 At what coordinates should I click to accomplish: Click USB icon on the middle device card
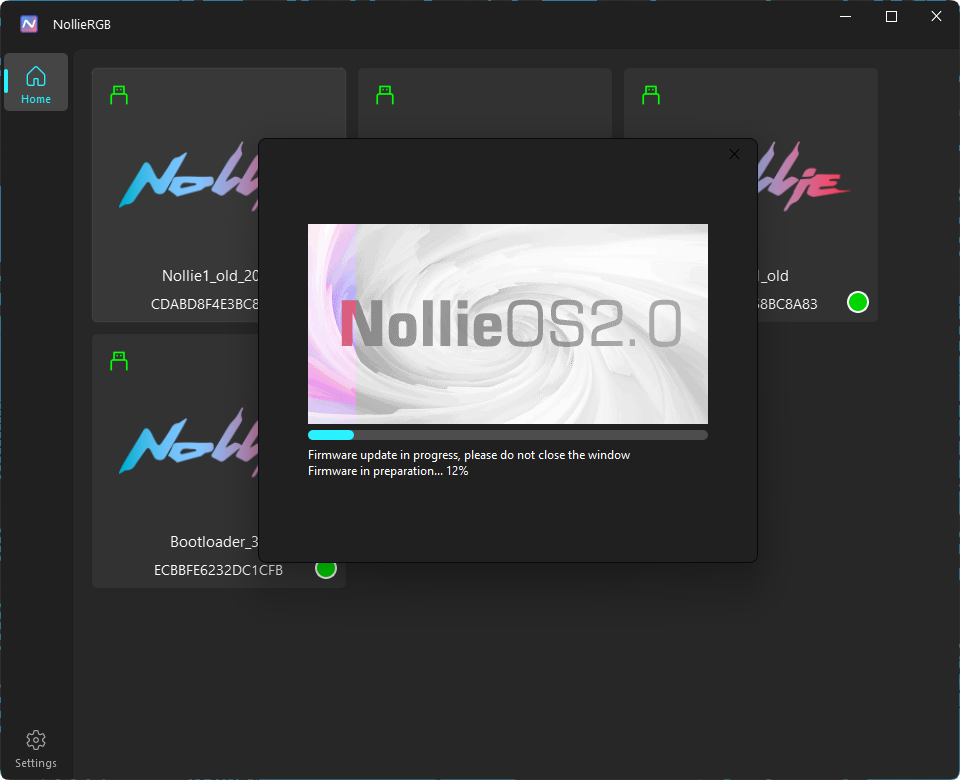(x=384, y=95)
